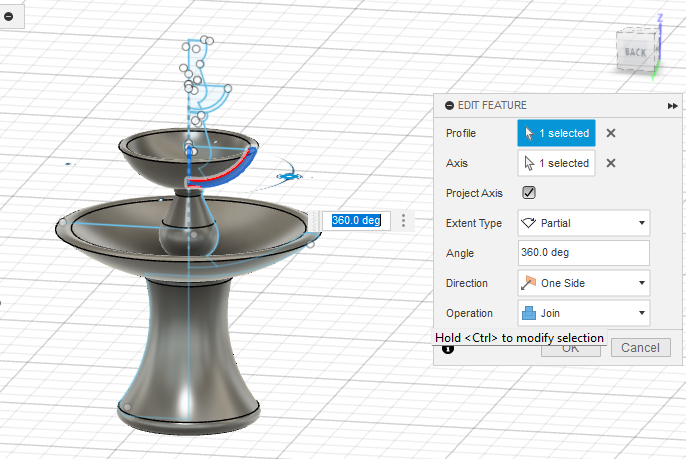Open the Direction dropdown

(x=584, y=283)
